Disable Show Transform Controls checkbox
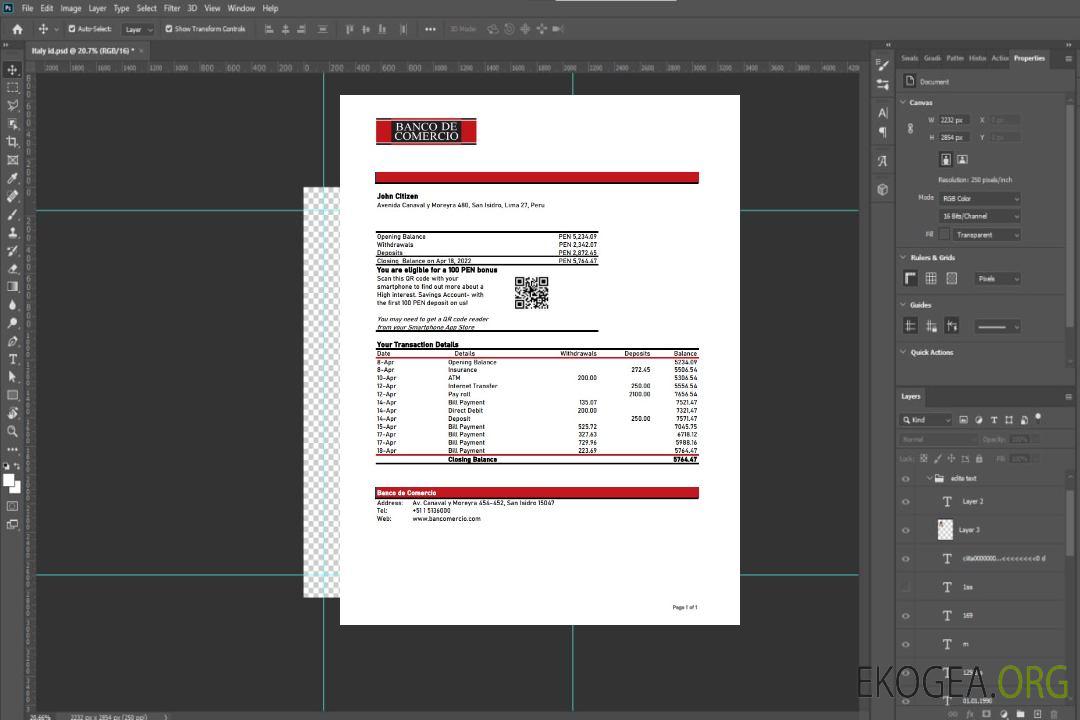This screenshot has height=720, width=1080. (168, 29)
